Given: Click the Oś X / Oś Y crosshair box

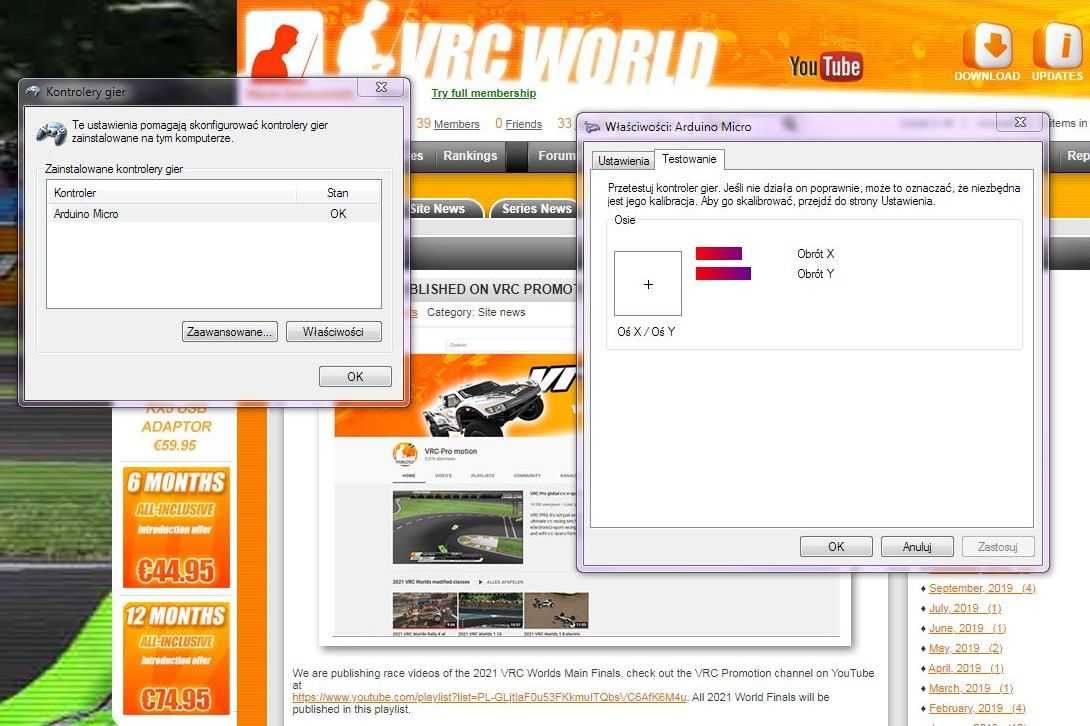Looking at the screenshot, I should [x=648, y=284].
